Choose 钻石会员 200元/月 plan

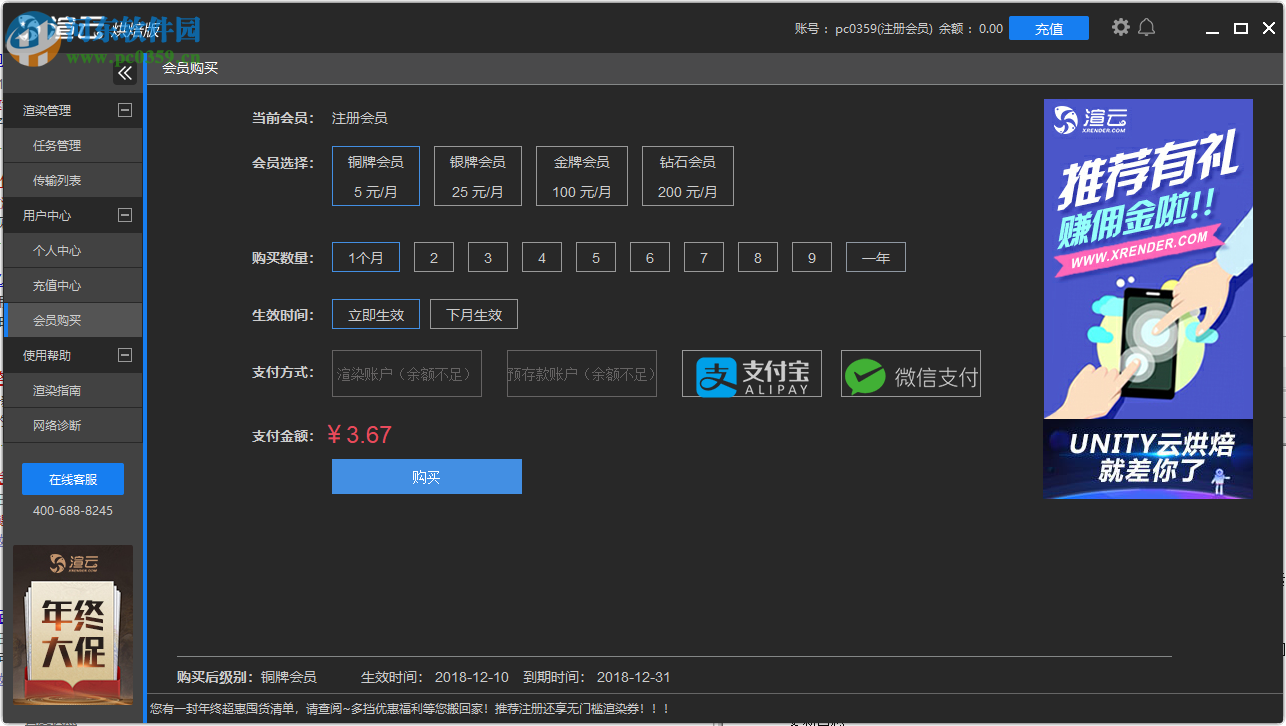coord(688,176)
